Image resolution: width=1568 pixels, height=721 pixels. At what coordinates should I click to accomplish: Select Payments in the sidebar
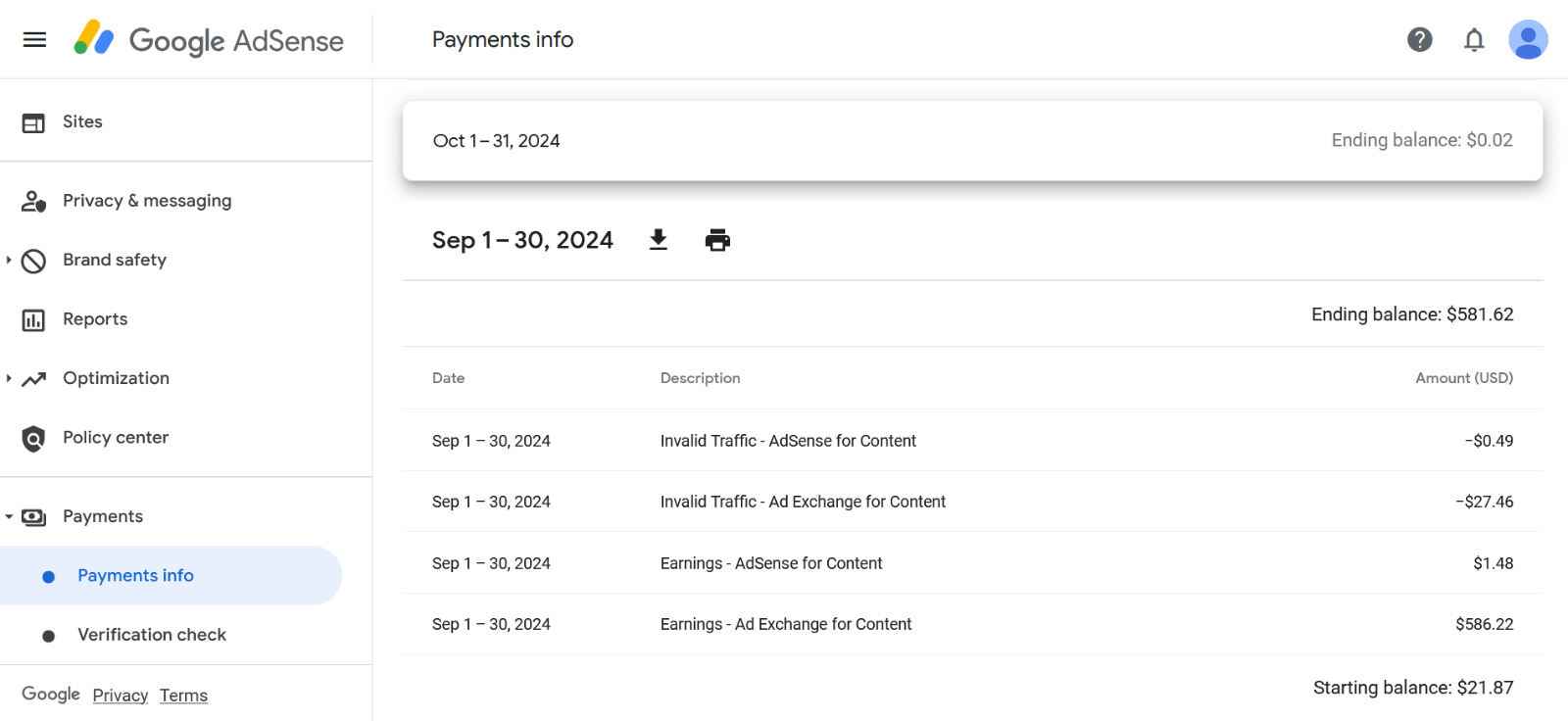[x=103, y=516]
